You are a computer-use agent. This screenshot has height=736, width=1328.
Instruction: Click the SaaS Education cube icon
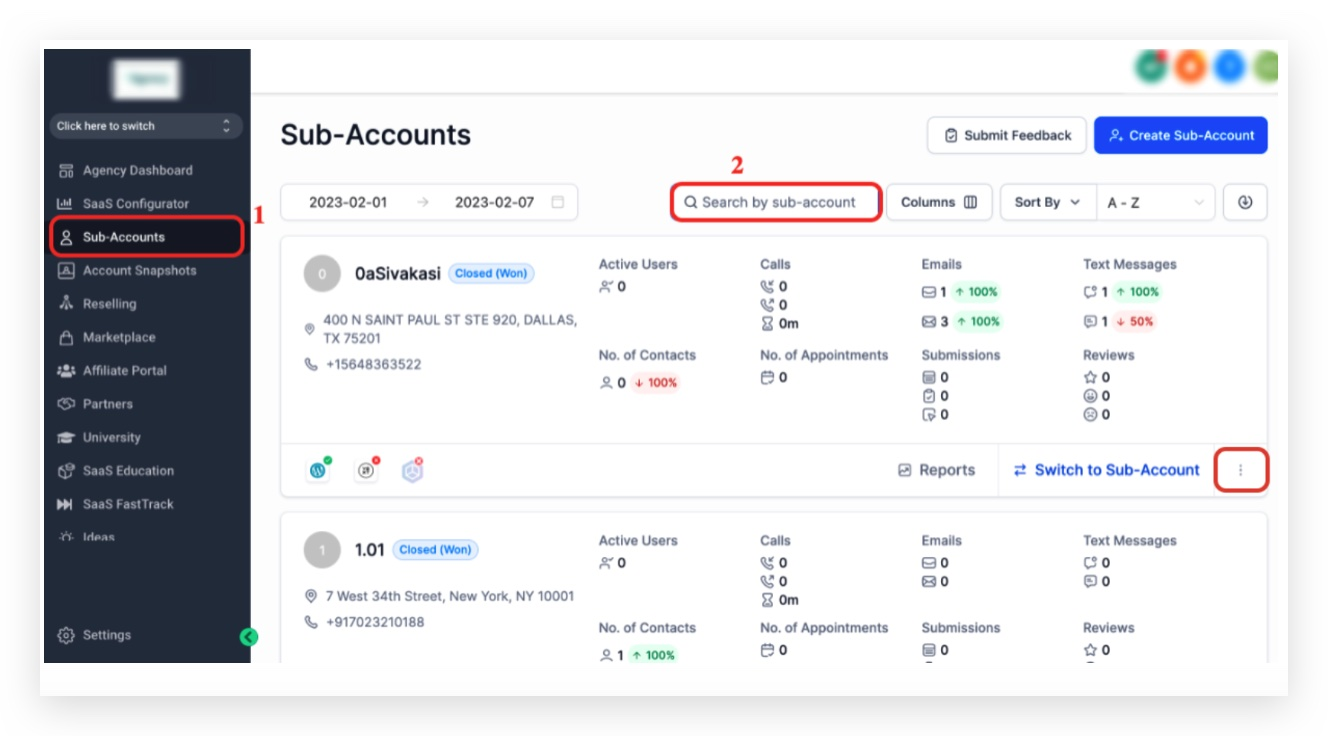click(x=66, y=470)
